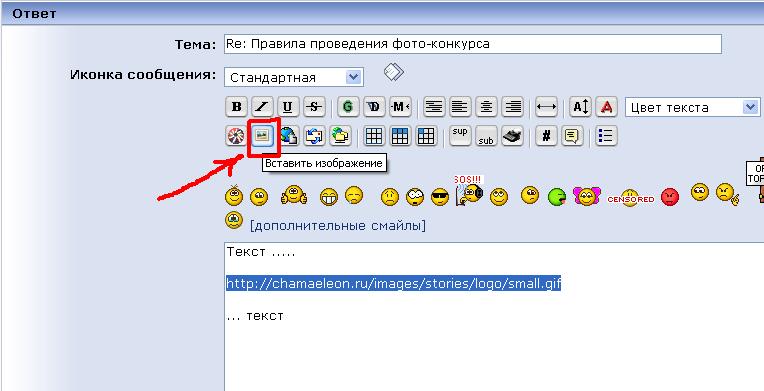This screenshot has width=764, height=391.
Task: Insert flash with the pinwheel icon
Action: pyautogui.click(x=236, y=136)
